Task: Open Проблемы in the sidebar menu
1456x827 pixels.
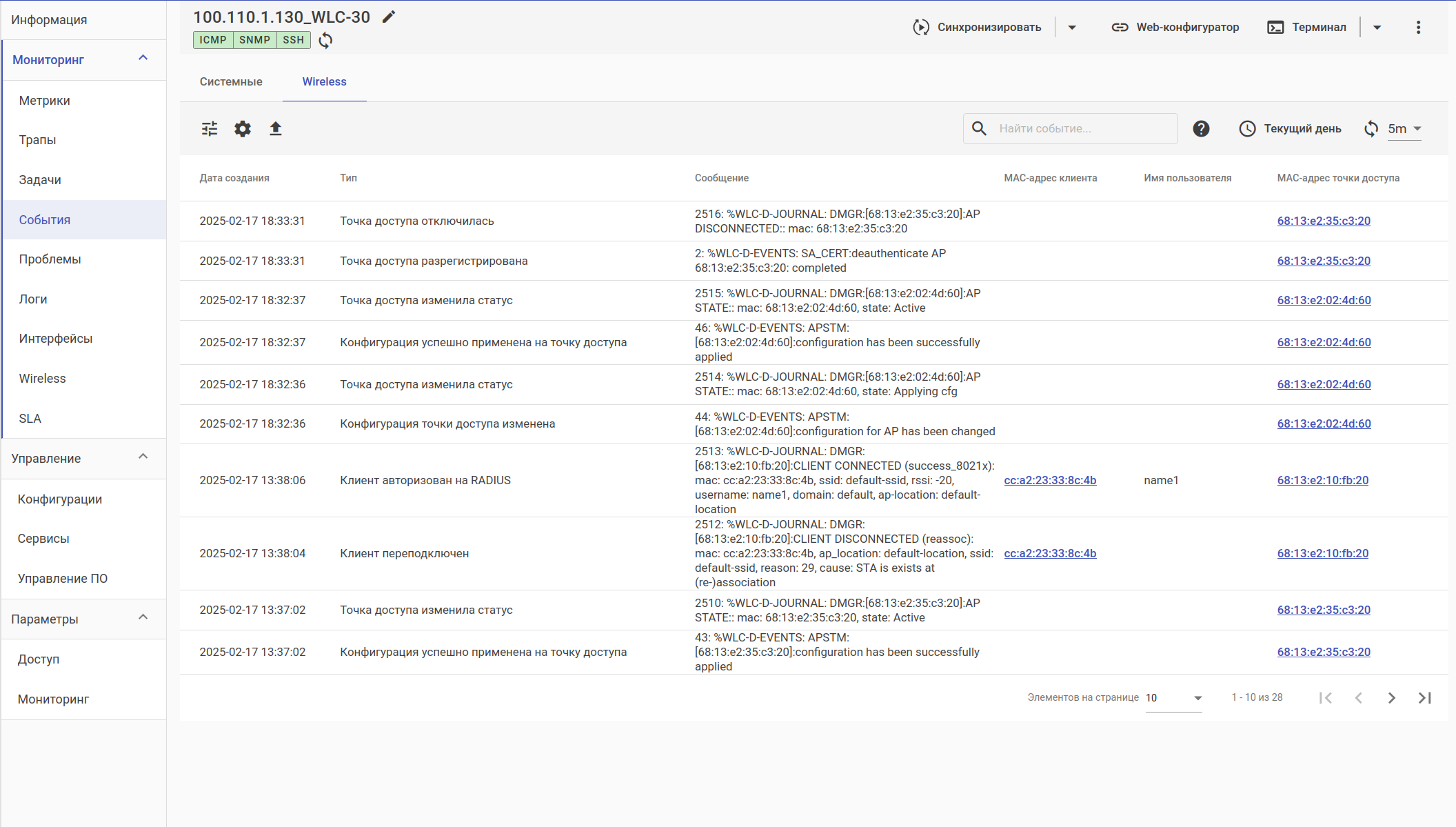Action: coord(50,259)
